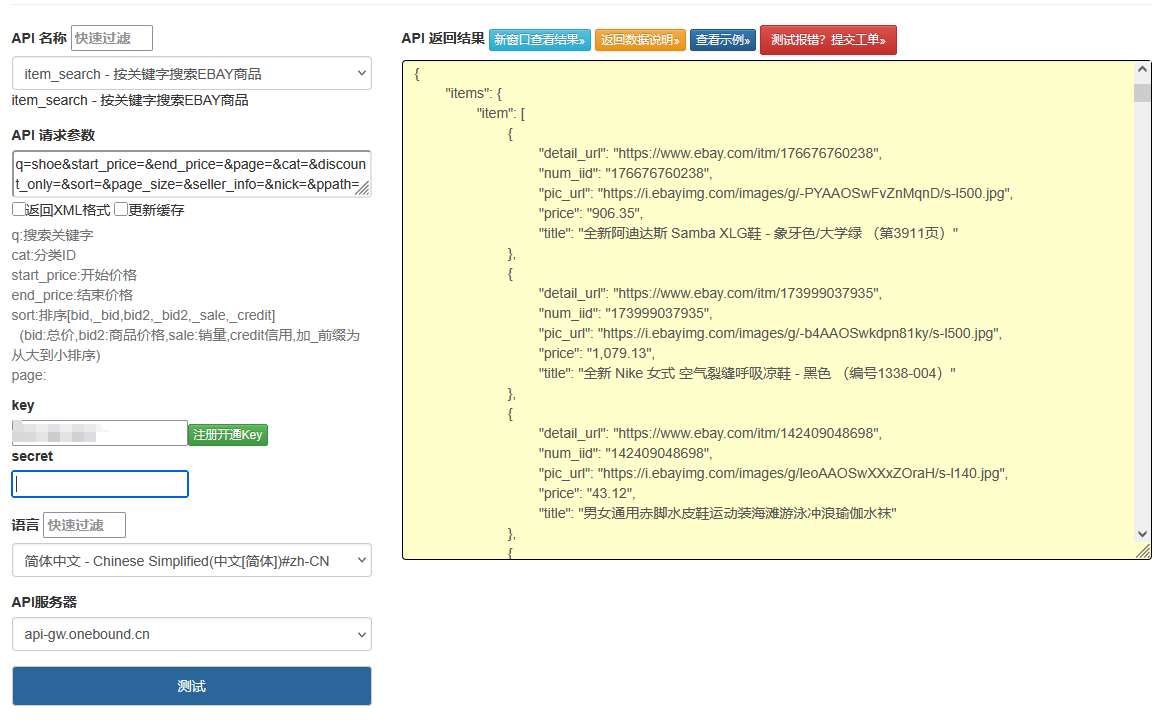The height and width of the screenshot is (724, 1158).
Task: Click the API 请求参数 heading
Action: click(x=53, y=135)
